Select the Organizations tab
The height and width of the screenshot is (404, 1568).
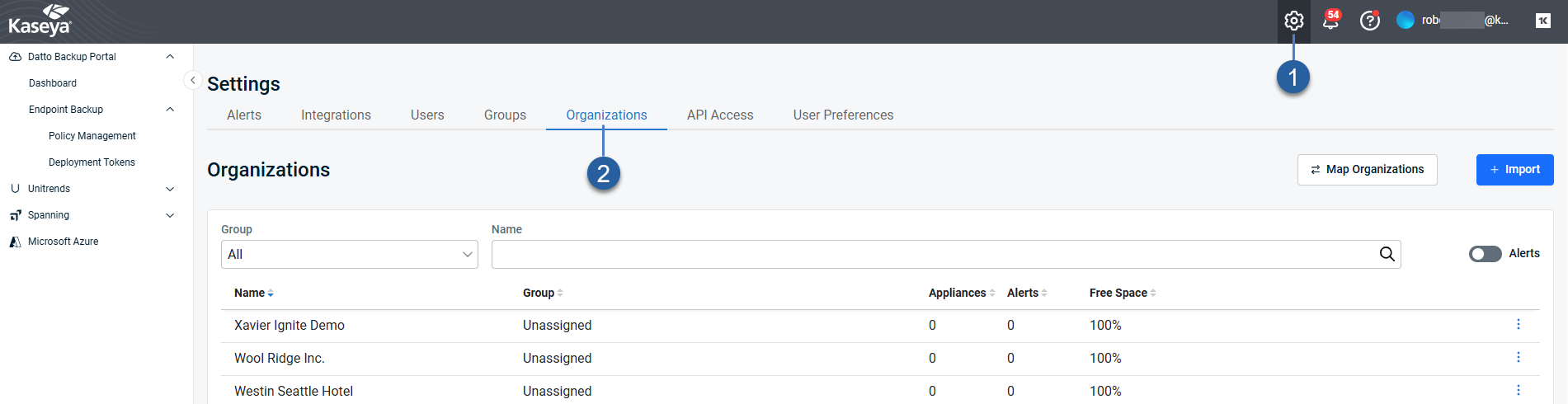[606, 115]
